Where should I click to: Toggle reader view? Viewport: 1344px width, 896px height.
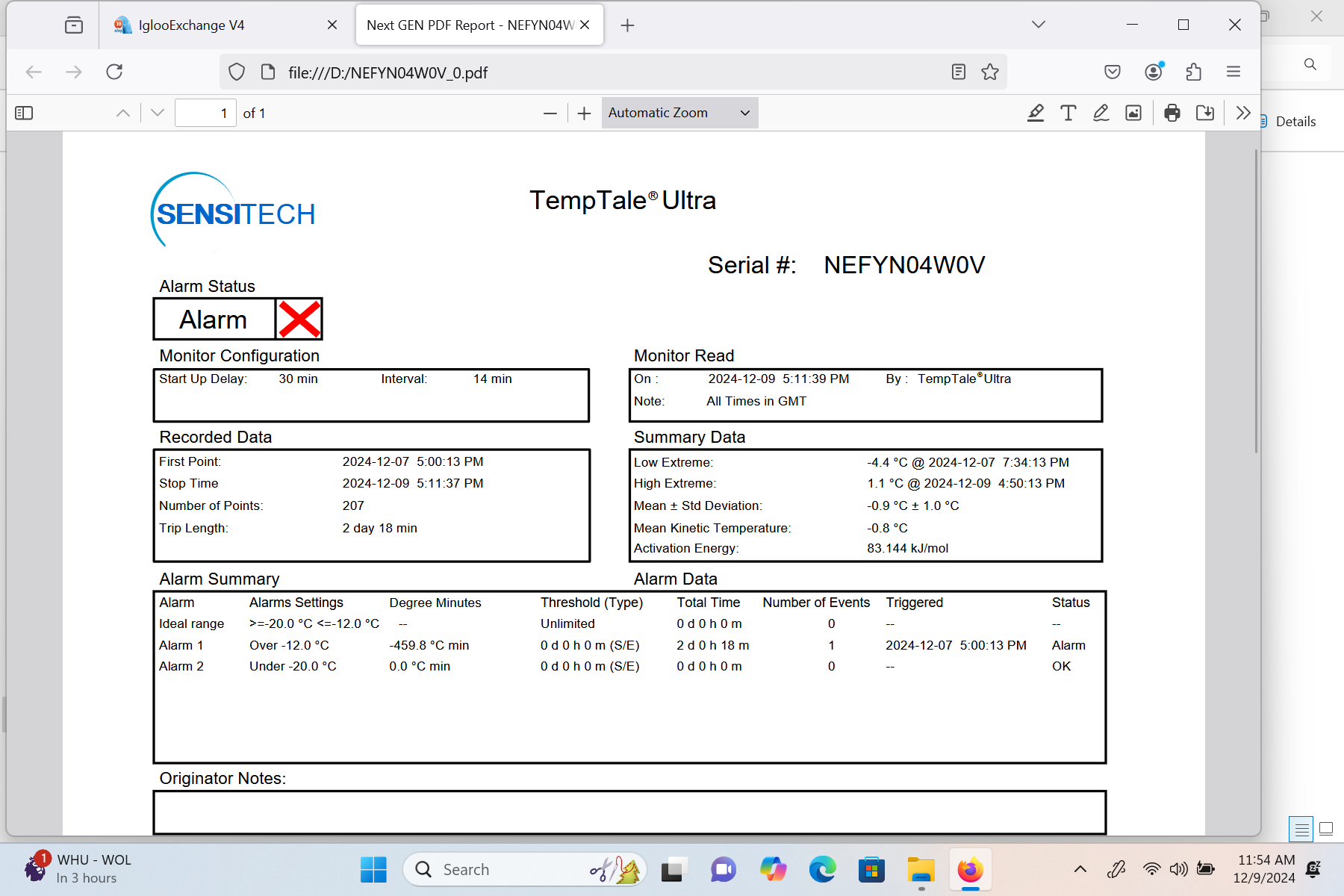pyautogui.click(x=959, y=72)
